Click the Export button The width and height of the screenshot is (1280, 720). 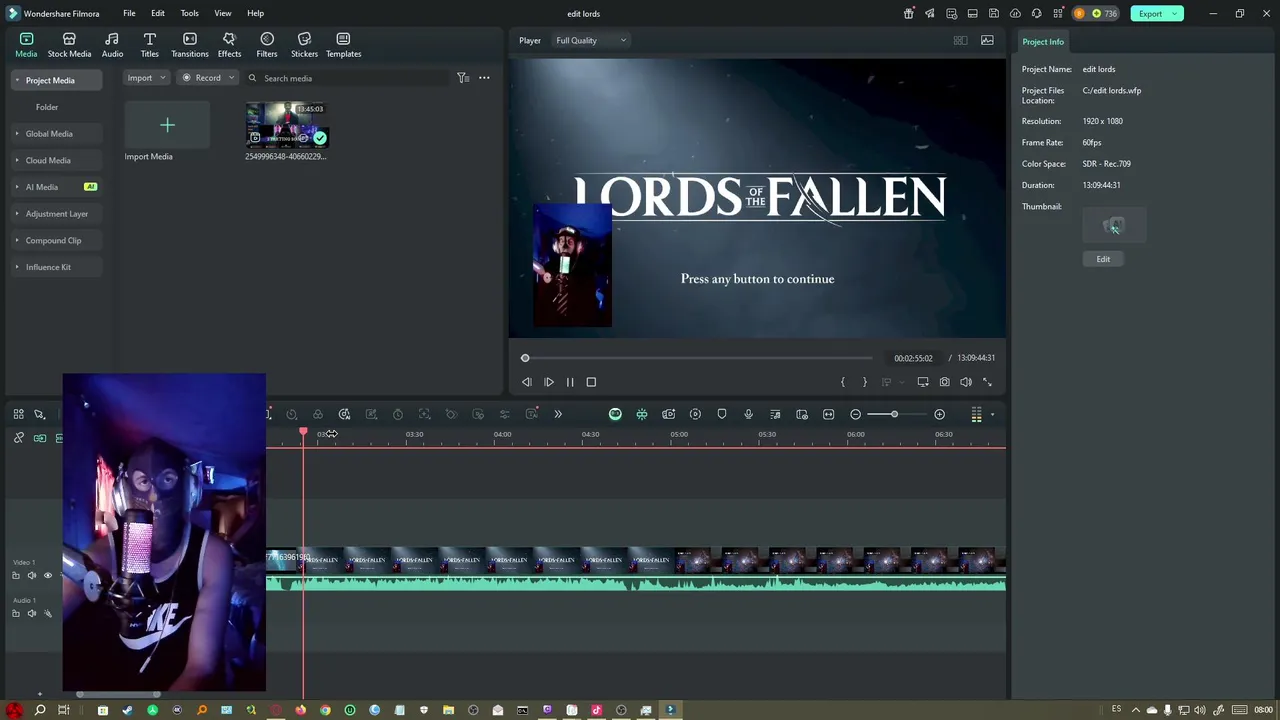pos(1157,13)
